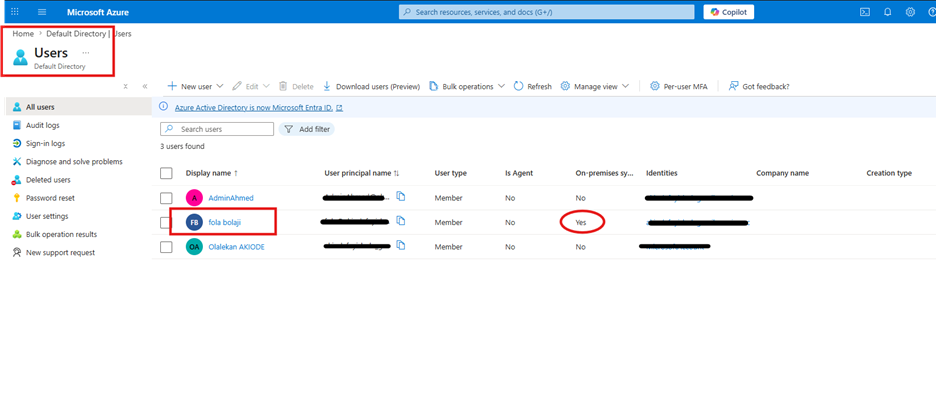Select the fola bolaji row checkbox
936x408 pixels.
pyautogui.click(x=167, y=222)
